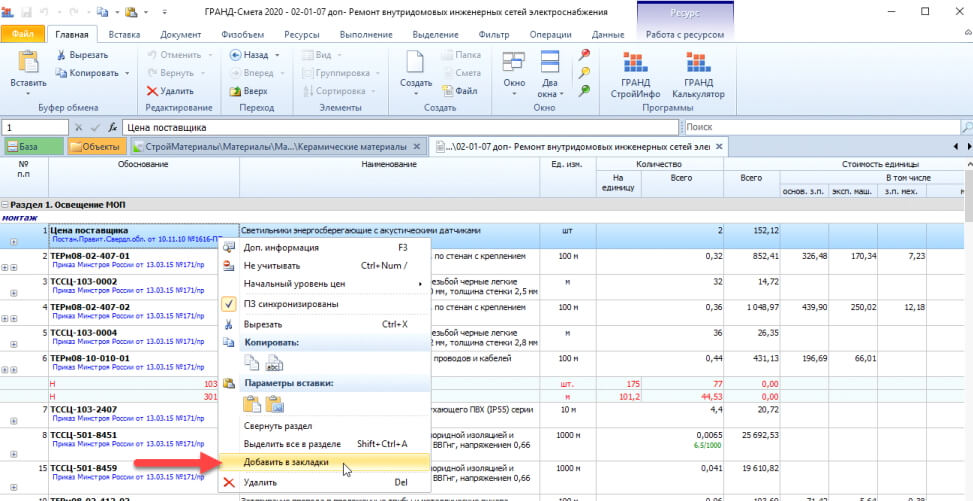Click the Два окна split-view icon
973x501 pixels.
click(549, 62)
